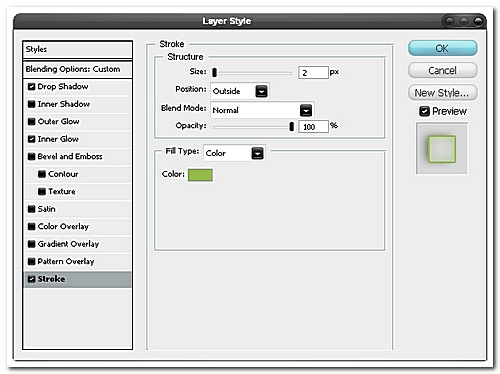Click the Size slider handle
Screen dimensions: 500x374
(215, 72)
